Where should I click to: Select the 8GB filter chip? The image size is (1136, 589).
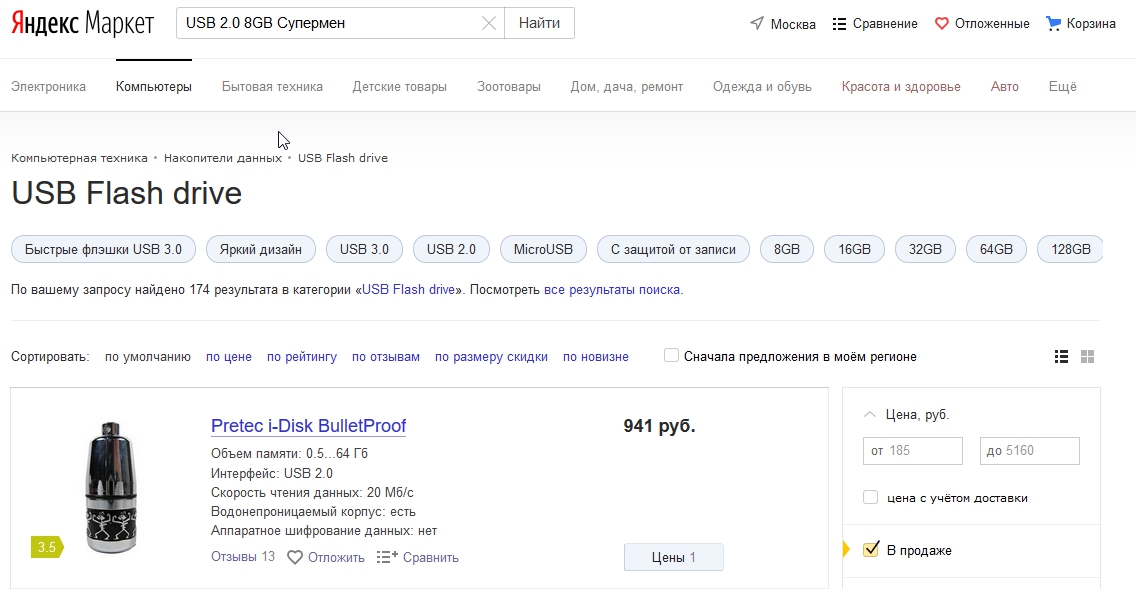coord(787,249)
